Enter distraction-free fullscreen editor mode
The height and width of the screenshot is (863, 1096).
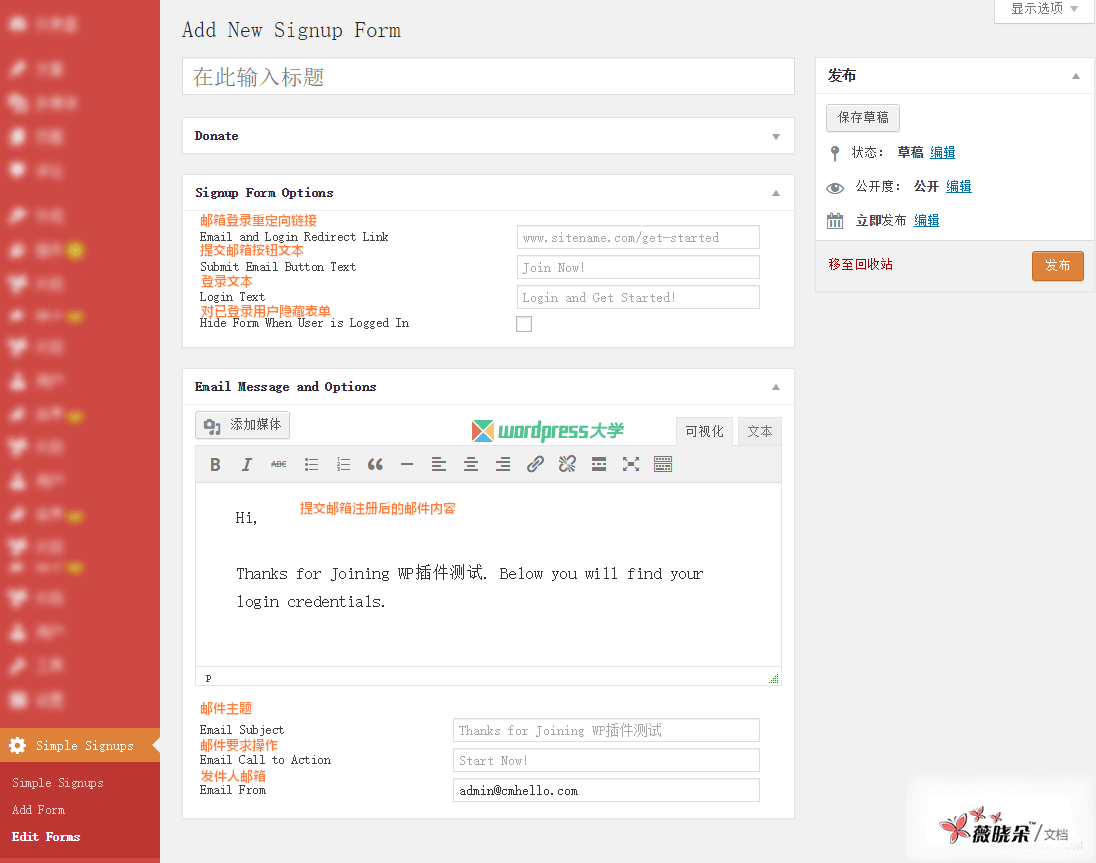pos(631,464)
